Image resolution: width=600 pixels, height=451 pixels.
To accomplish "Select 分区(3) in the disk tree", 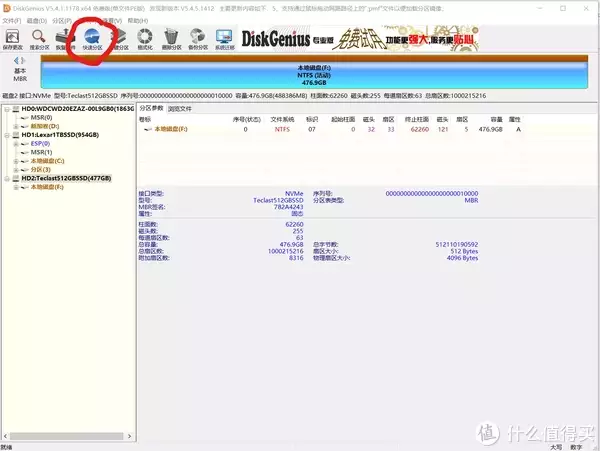I will click(41, 170).
